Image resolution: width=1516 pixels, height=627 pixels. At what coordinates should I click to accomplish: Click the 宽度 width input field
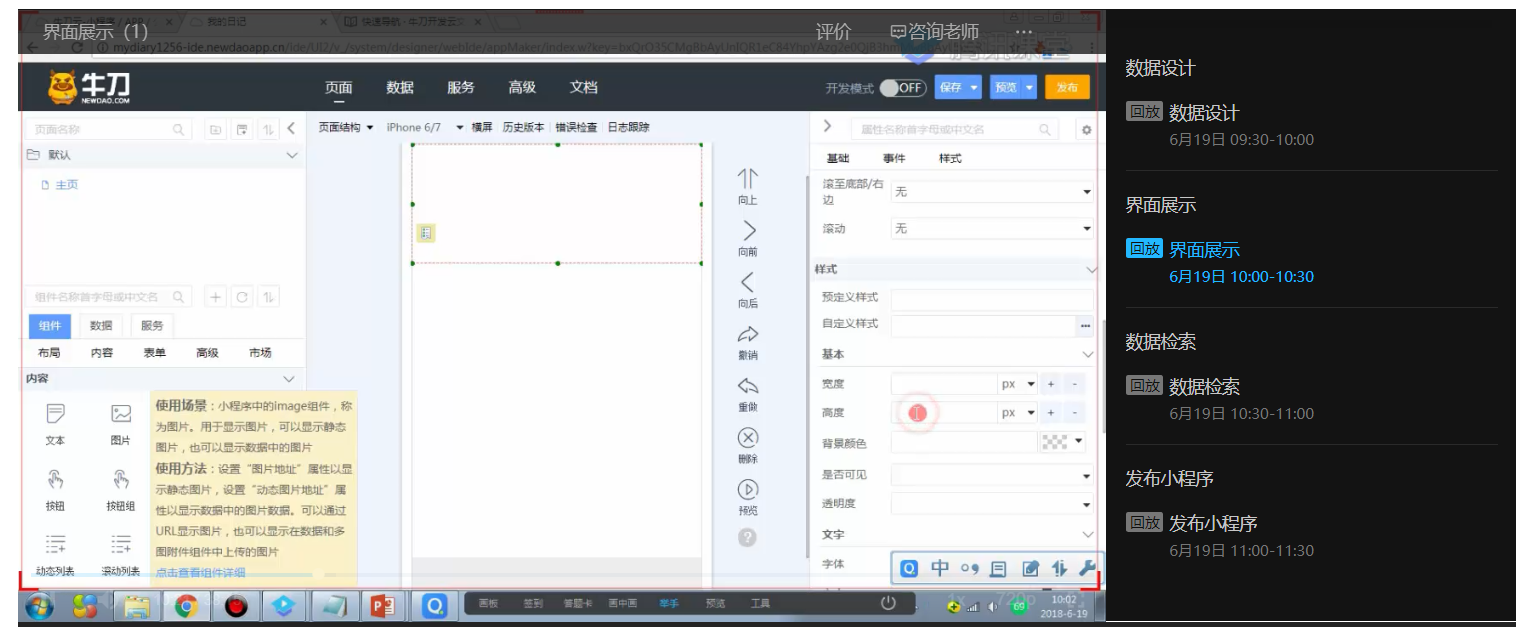(x=942, y=384)
